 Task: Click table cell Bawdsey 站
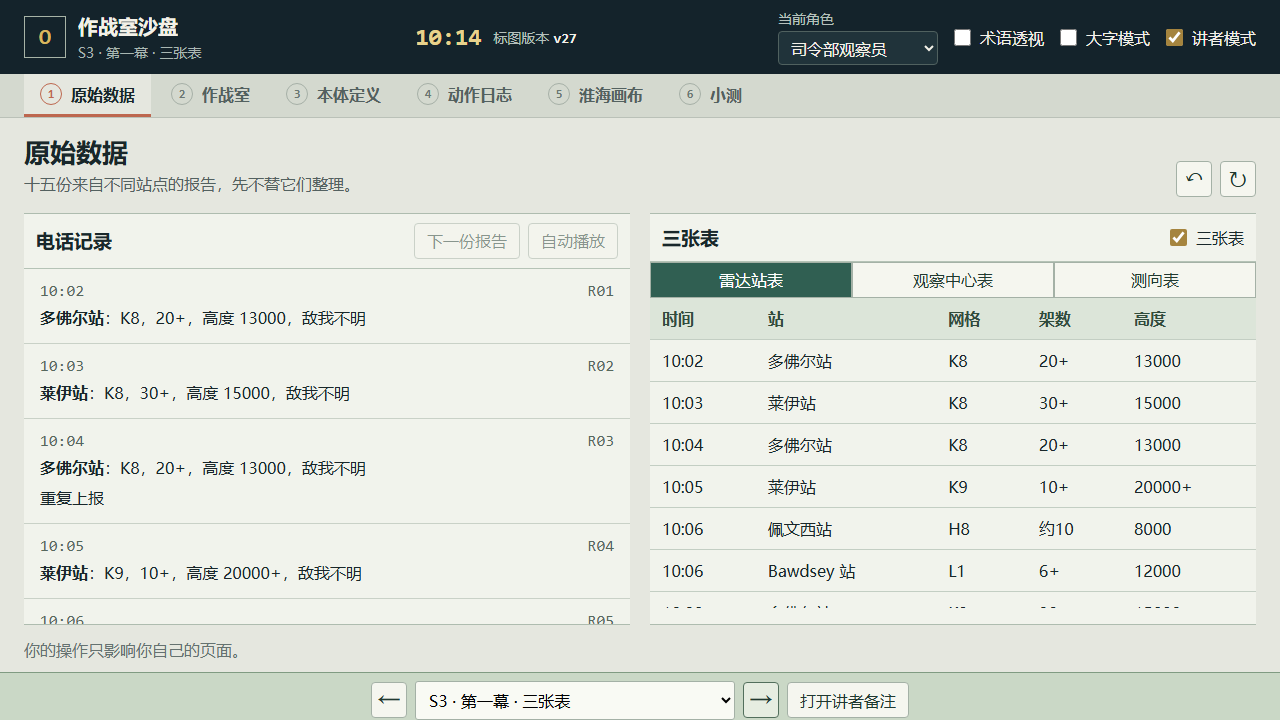[812, 571]
